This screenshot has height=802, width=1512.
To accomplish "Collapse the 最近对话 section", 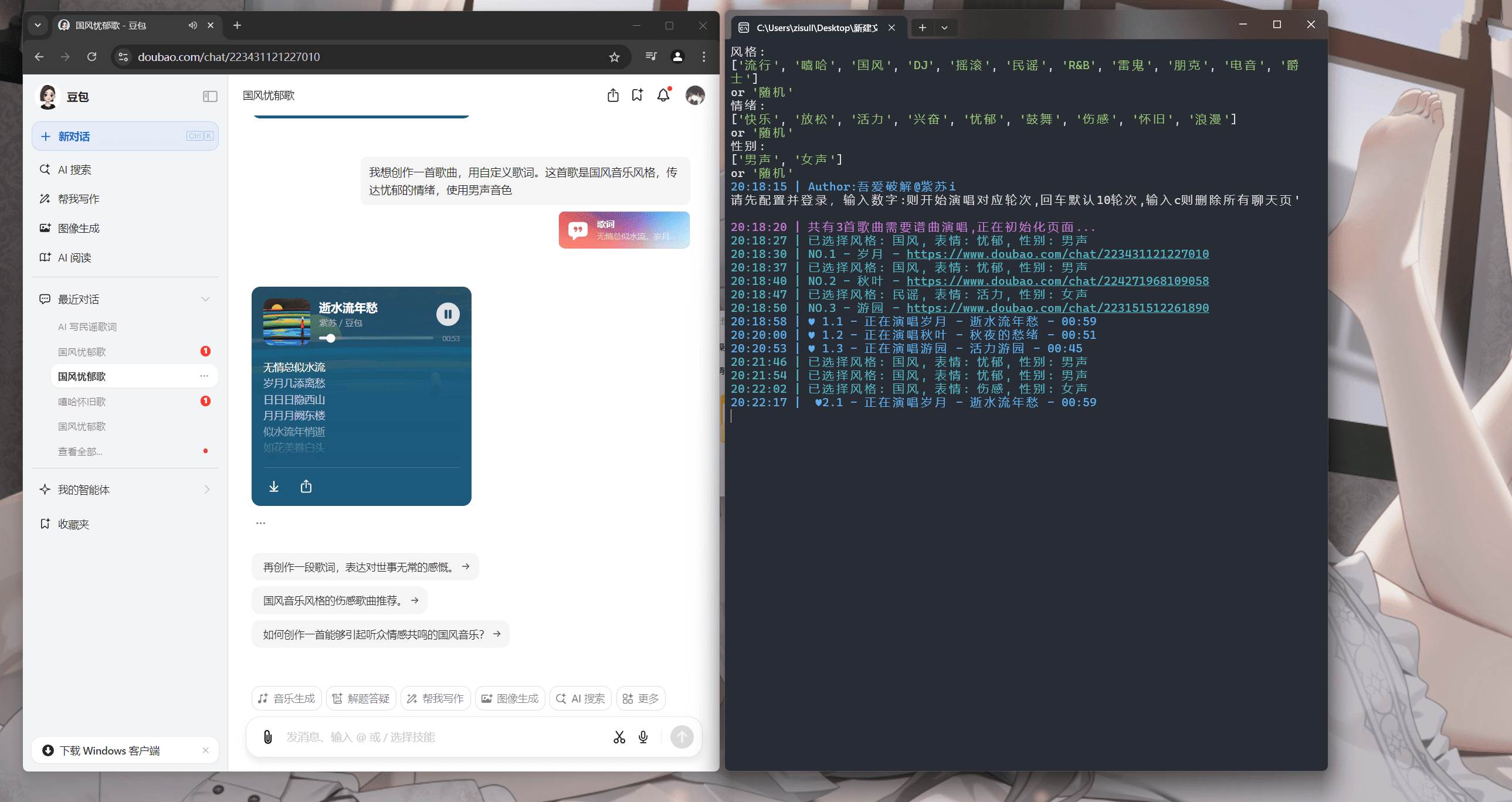I will [205, 299].
